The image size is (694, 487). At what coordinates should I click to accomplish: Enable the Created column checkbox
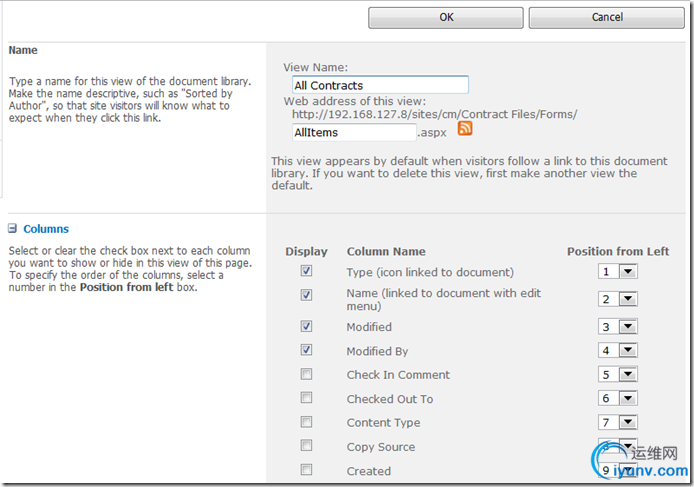(x=306, y=469)
